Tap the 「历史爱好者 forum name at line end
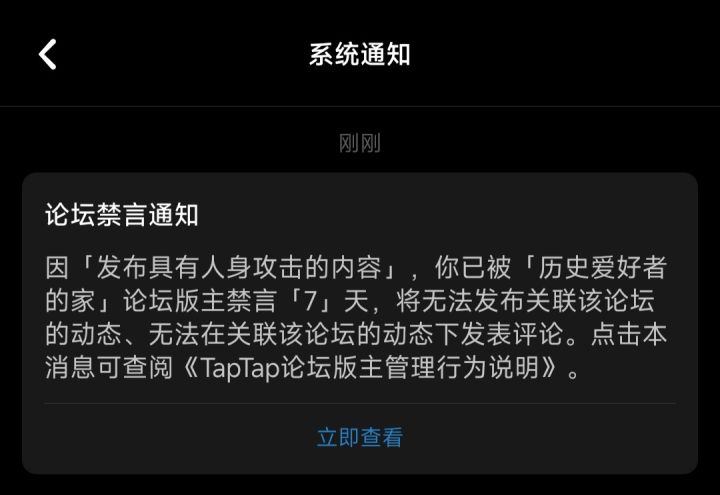 [595, 267]
